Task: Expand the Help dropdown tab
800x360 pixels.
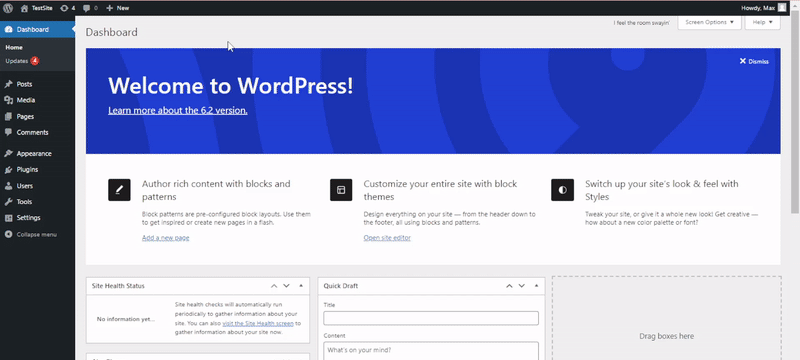Action: coord(763,22)
